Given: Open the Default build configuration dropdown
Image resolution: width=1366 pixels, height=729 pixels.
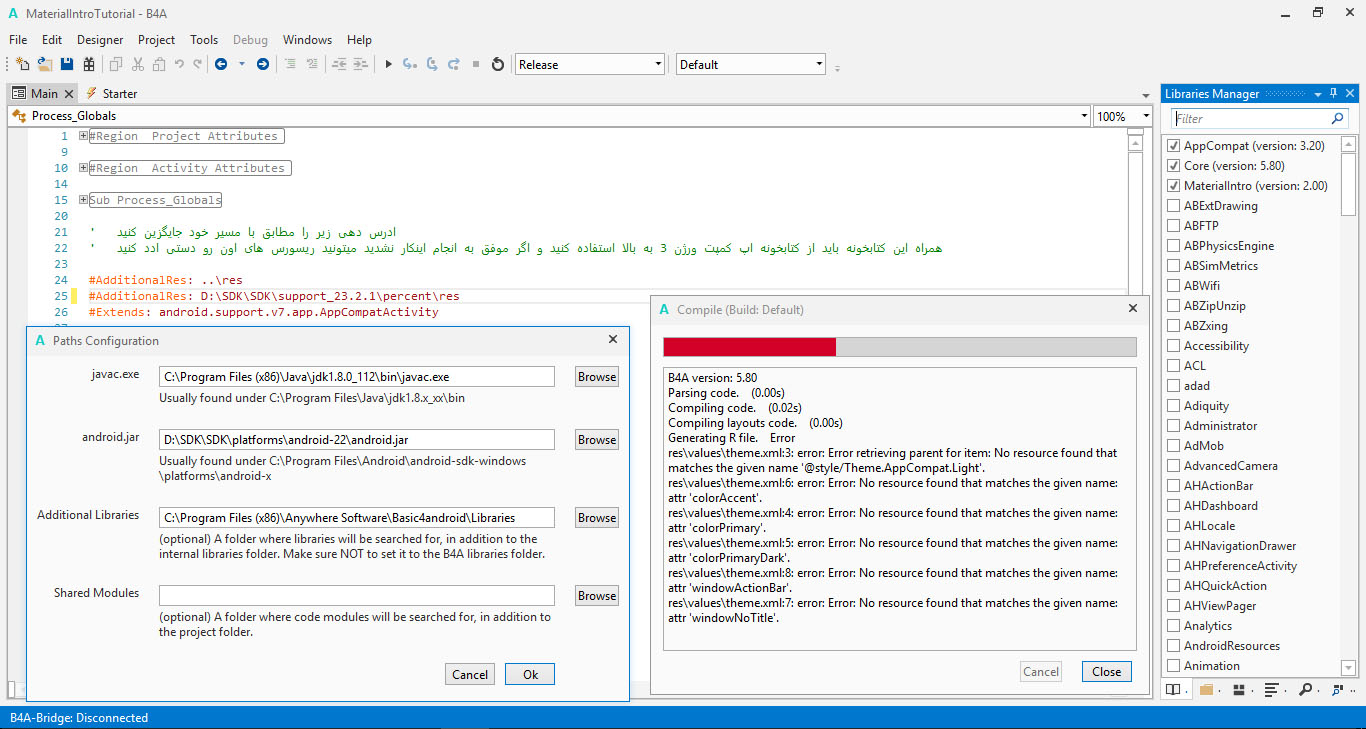Looking at the screenshot, I should click(x=751, y=64).
